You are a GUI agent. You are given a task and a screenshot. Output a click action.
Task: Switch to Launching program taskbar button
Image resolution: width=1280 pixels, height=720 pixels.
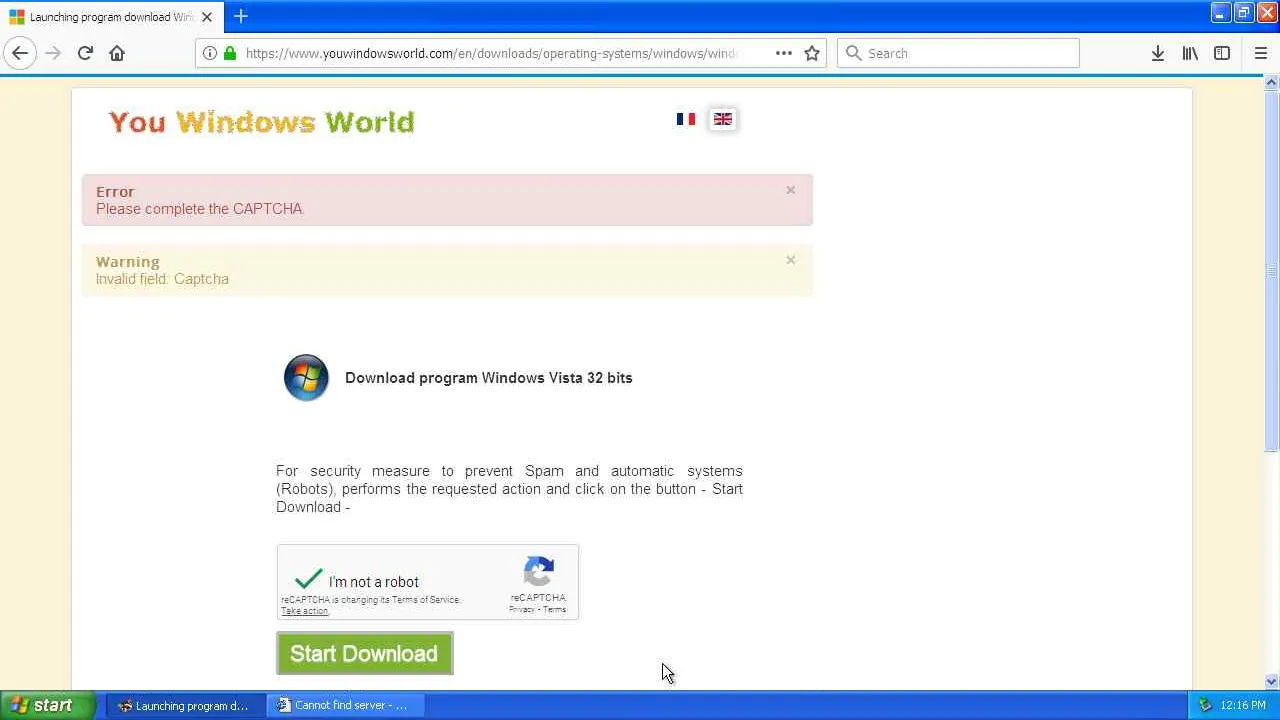[x=185, y=705]
